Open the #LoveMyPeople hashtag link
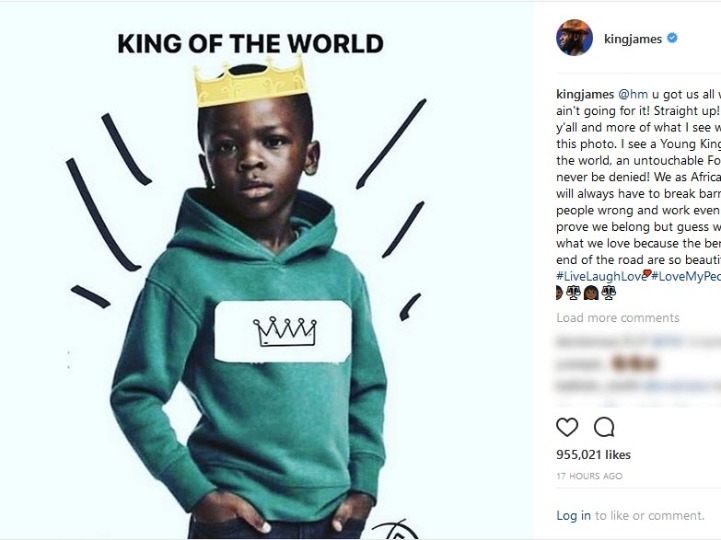Viewport: 721px width, 540px height. tap(686, 275)
